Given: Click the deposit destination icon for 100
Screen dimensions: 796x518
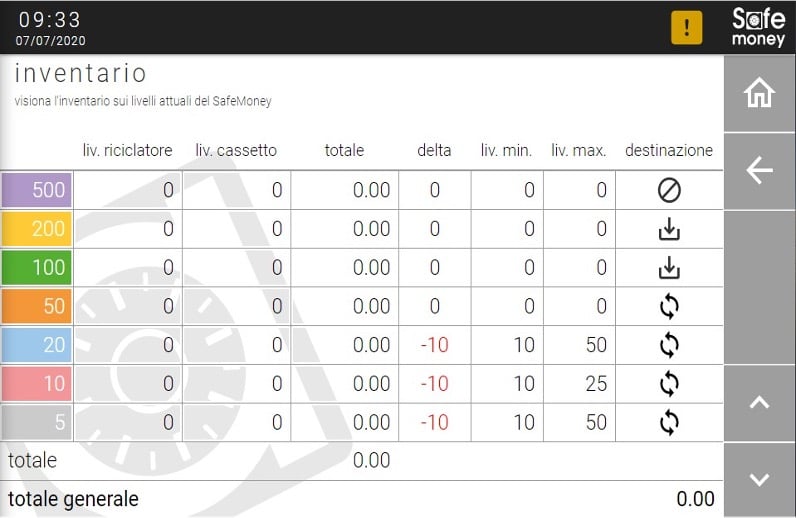Looking at the screenshot, I should tap(669, 268).
